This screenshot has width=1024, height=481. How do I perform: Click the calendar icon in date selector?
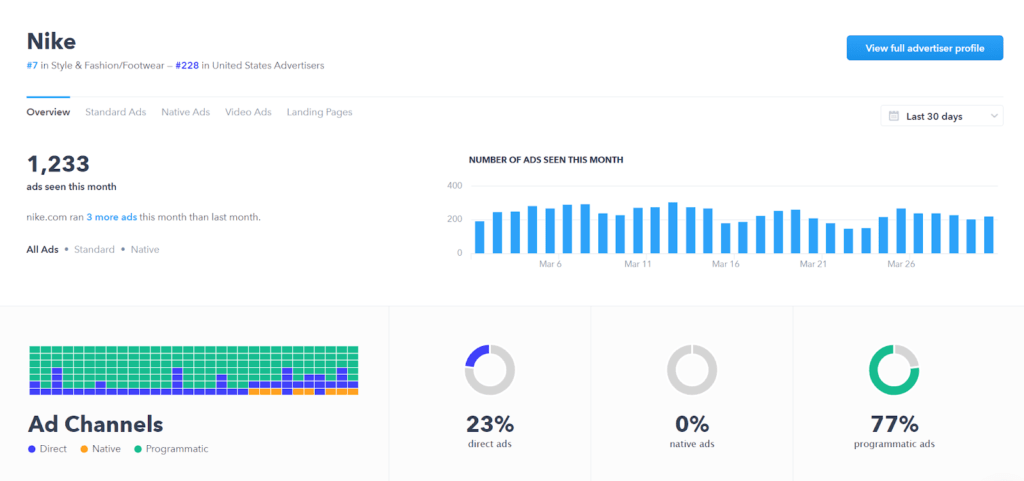(x=893, y=116)
